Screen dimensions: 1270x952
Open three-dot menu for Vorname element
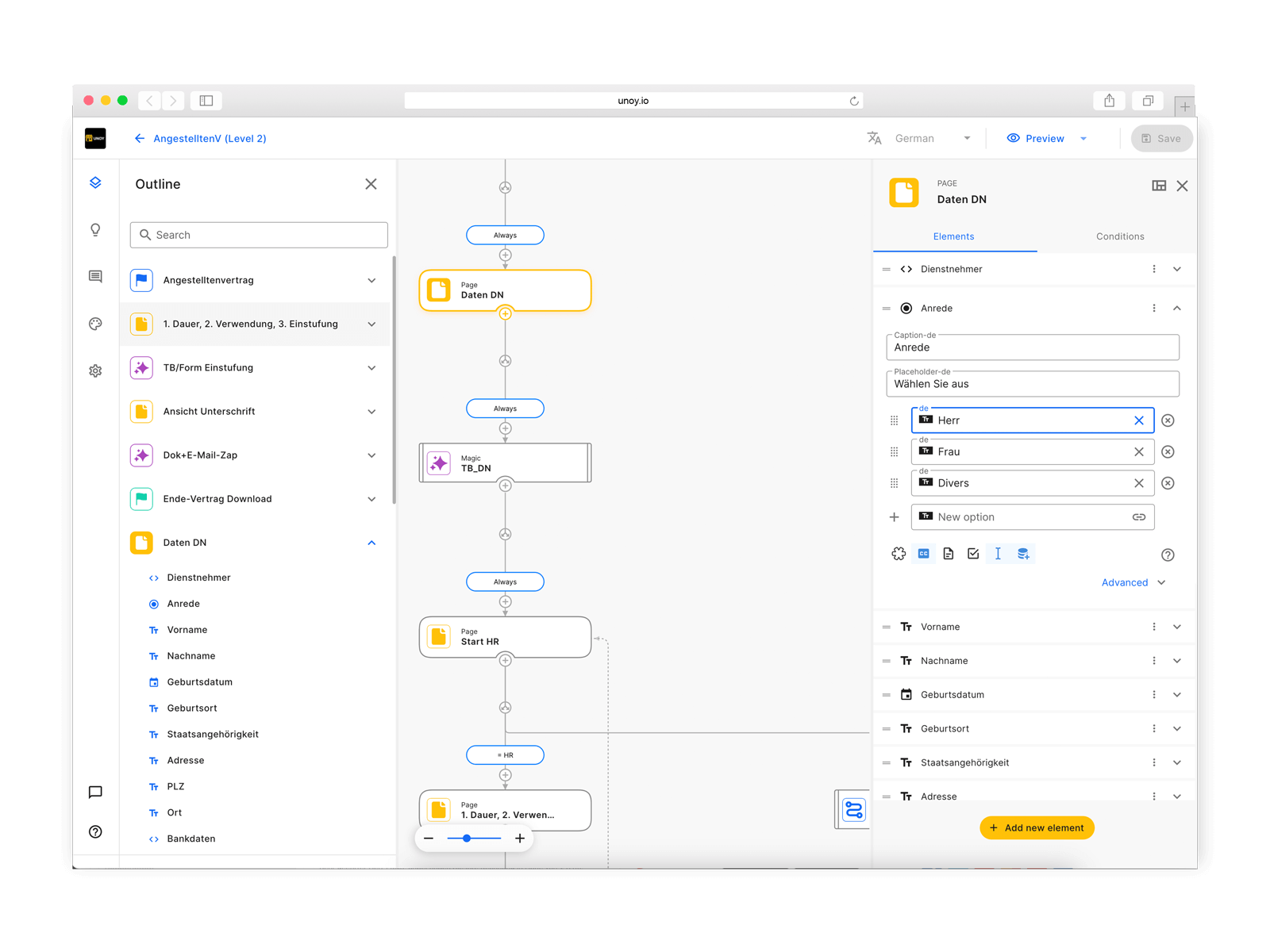click(x=1154, y=627)
